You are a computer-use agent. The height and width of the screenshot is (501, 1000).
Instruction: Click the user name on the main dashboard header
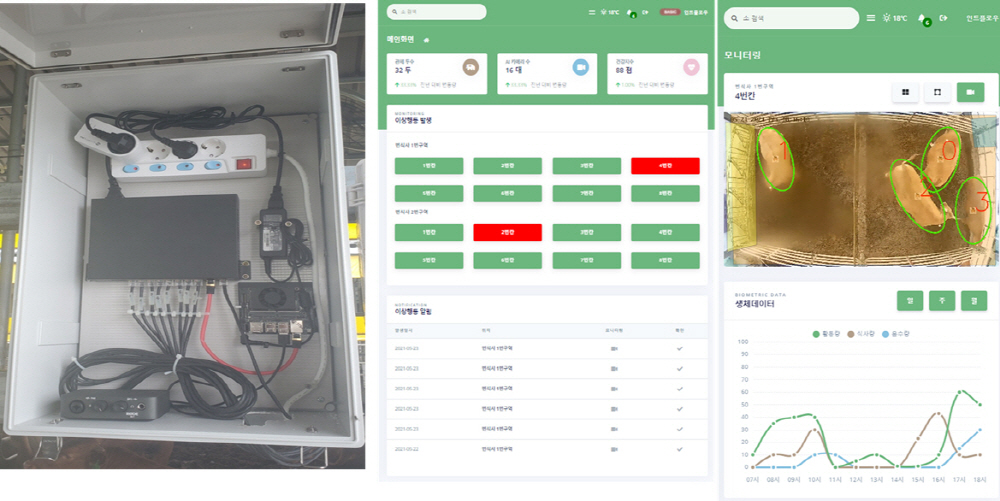694,12
